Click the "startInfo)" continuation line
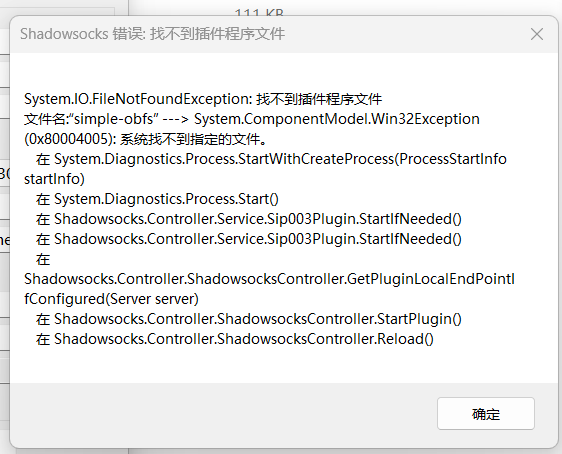This screenshot has height=454, width=562. [x=54, y=179]
